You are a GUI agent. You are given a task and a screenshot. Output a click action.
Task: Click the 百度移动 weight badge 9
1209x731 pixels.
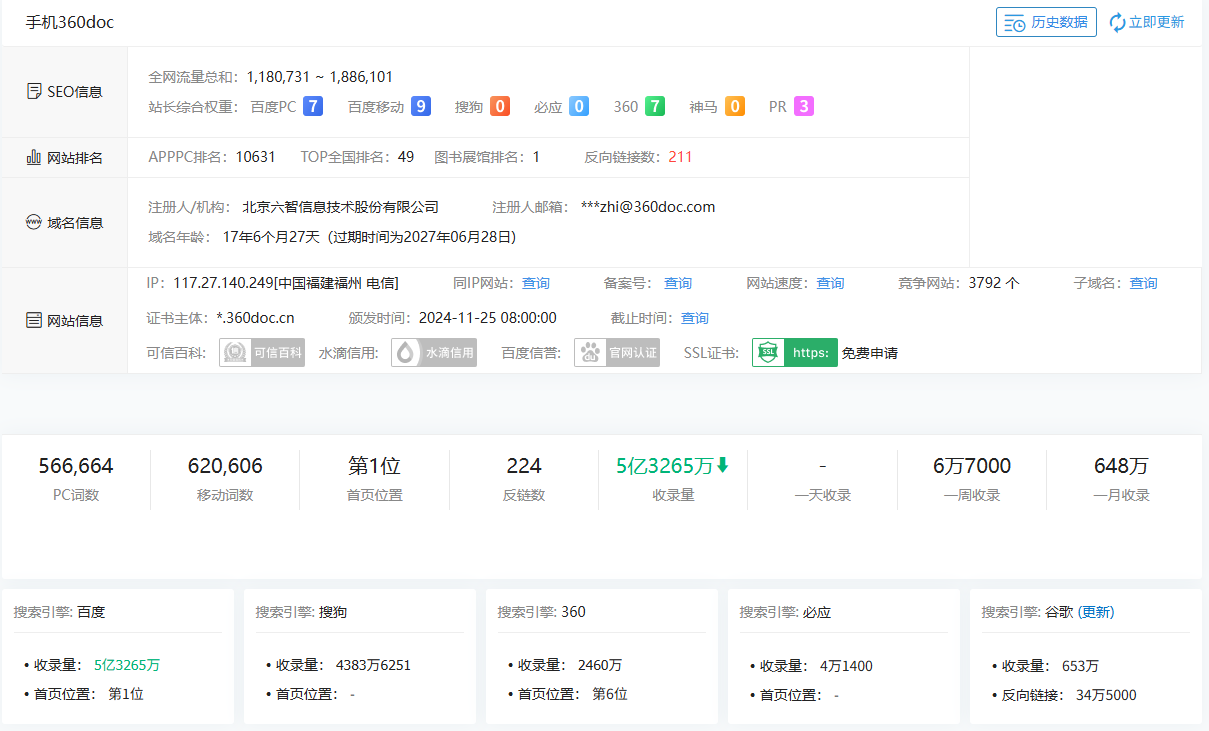pyautogui.click(x=421, y=106)
